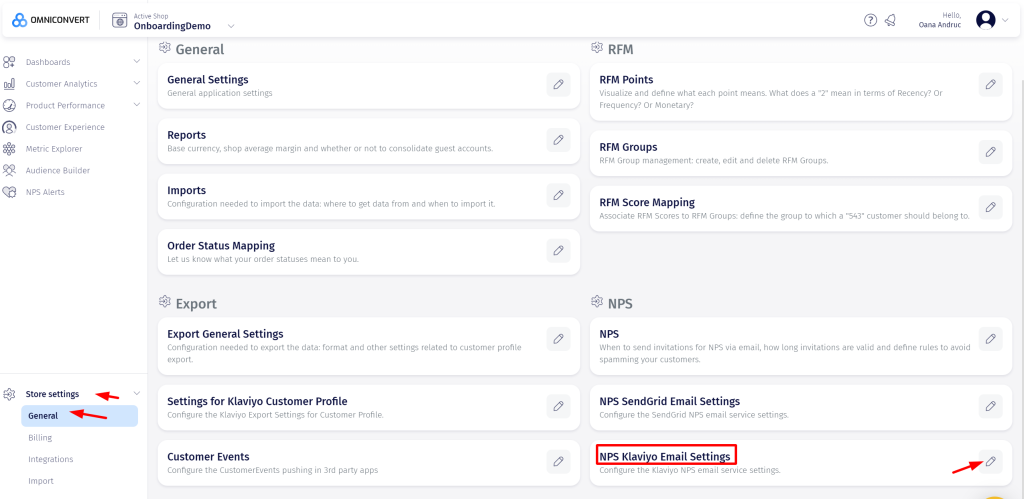Click the edit pencil for General Settings
This screenshot has width=1024, height=499.
(x=558, y=85)
